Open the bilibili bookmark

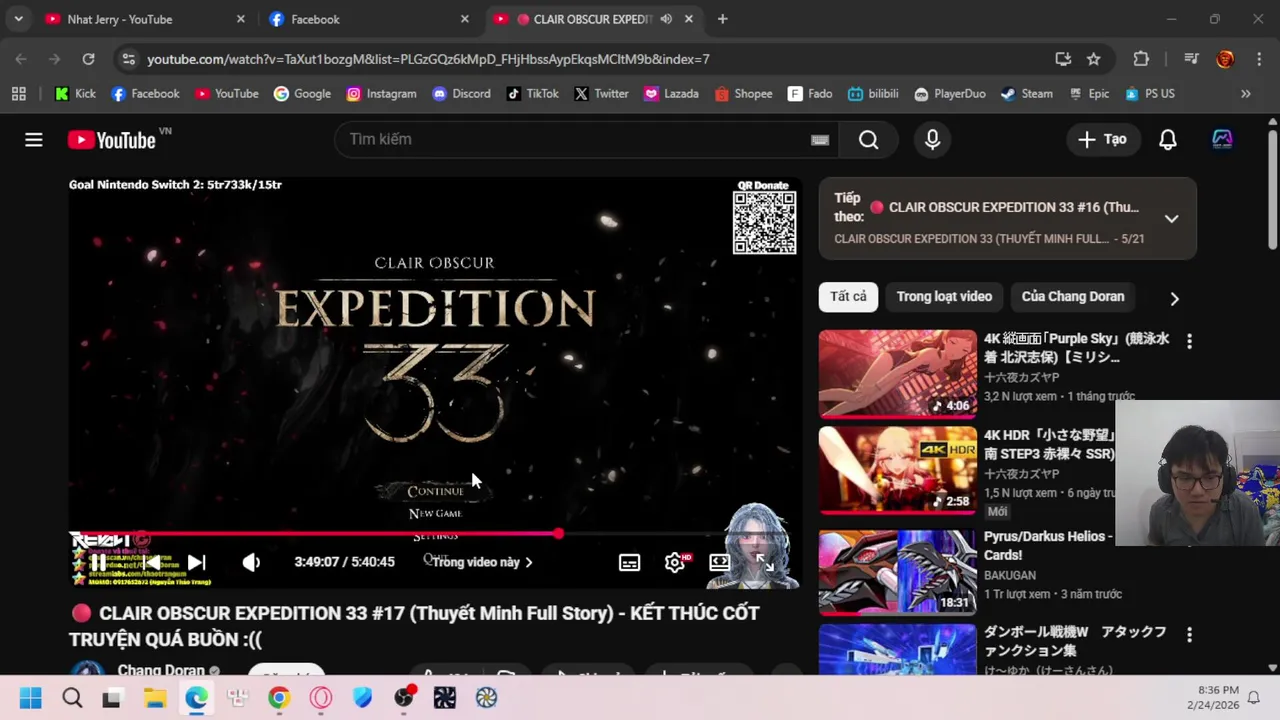click(x=873, y=94)
